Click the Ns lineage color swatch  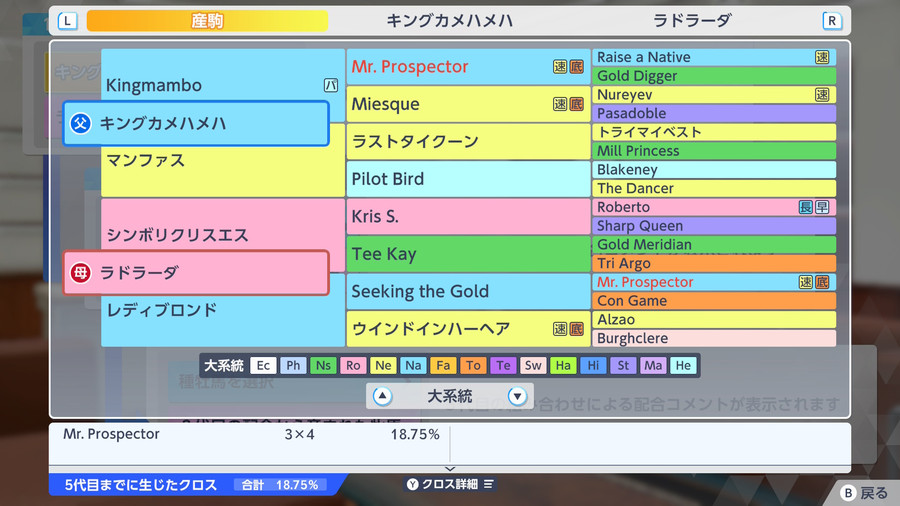point(323,365)
